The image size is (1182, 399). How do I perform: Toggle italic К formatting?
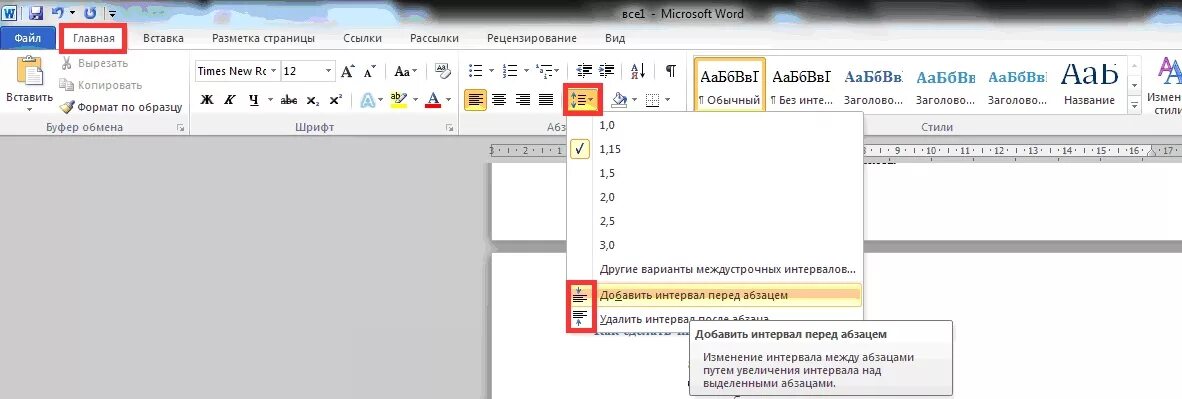pyautogui.click(x=231, y=100)
